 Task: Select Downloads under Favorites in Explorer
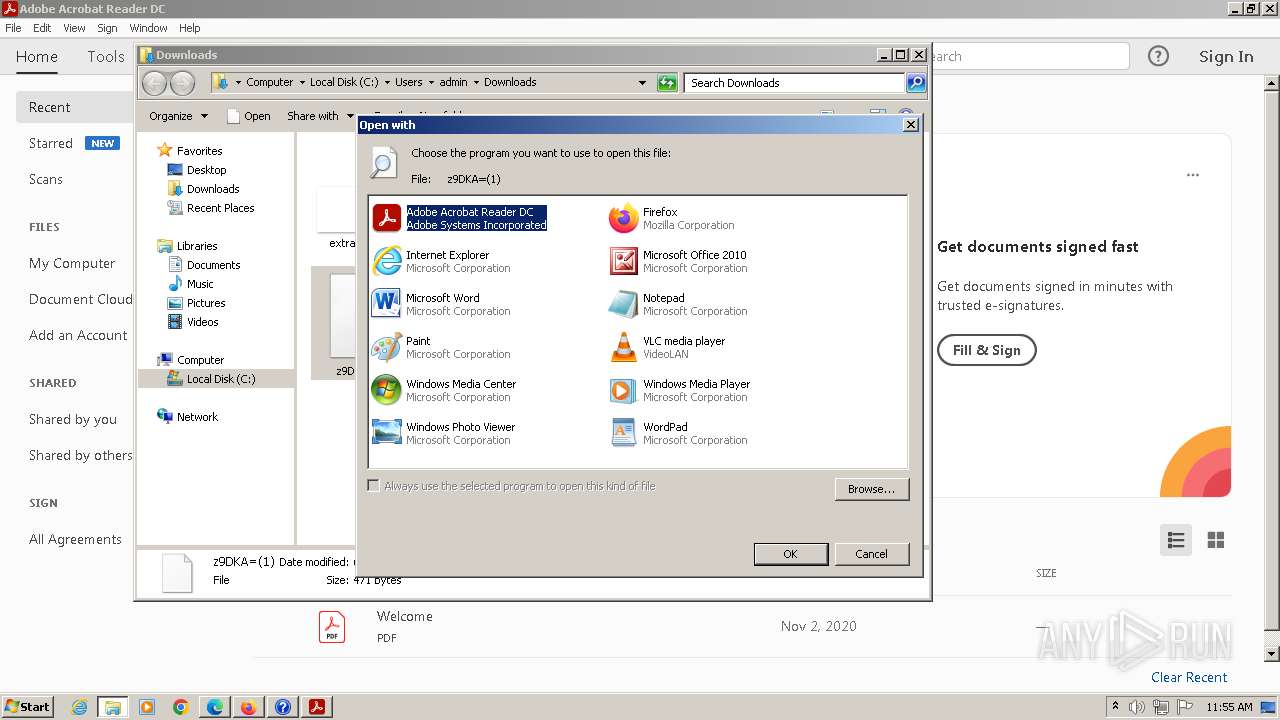[213, 189]
